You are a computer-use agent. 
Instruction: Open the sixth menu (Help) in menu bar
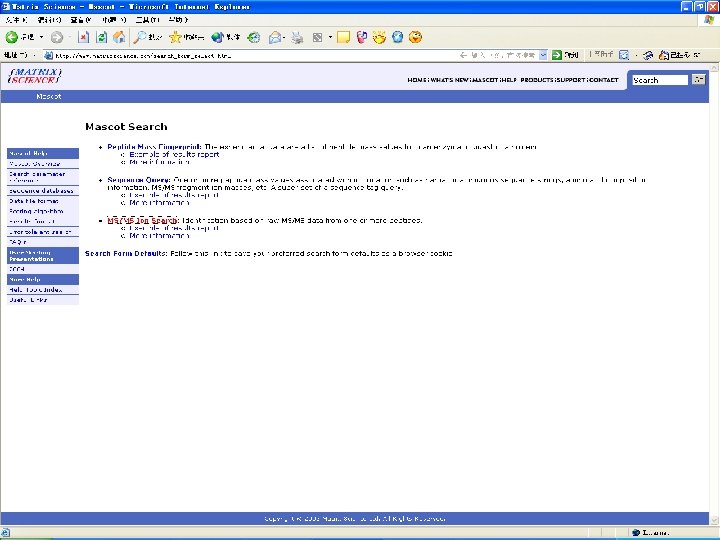178,20
